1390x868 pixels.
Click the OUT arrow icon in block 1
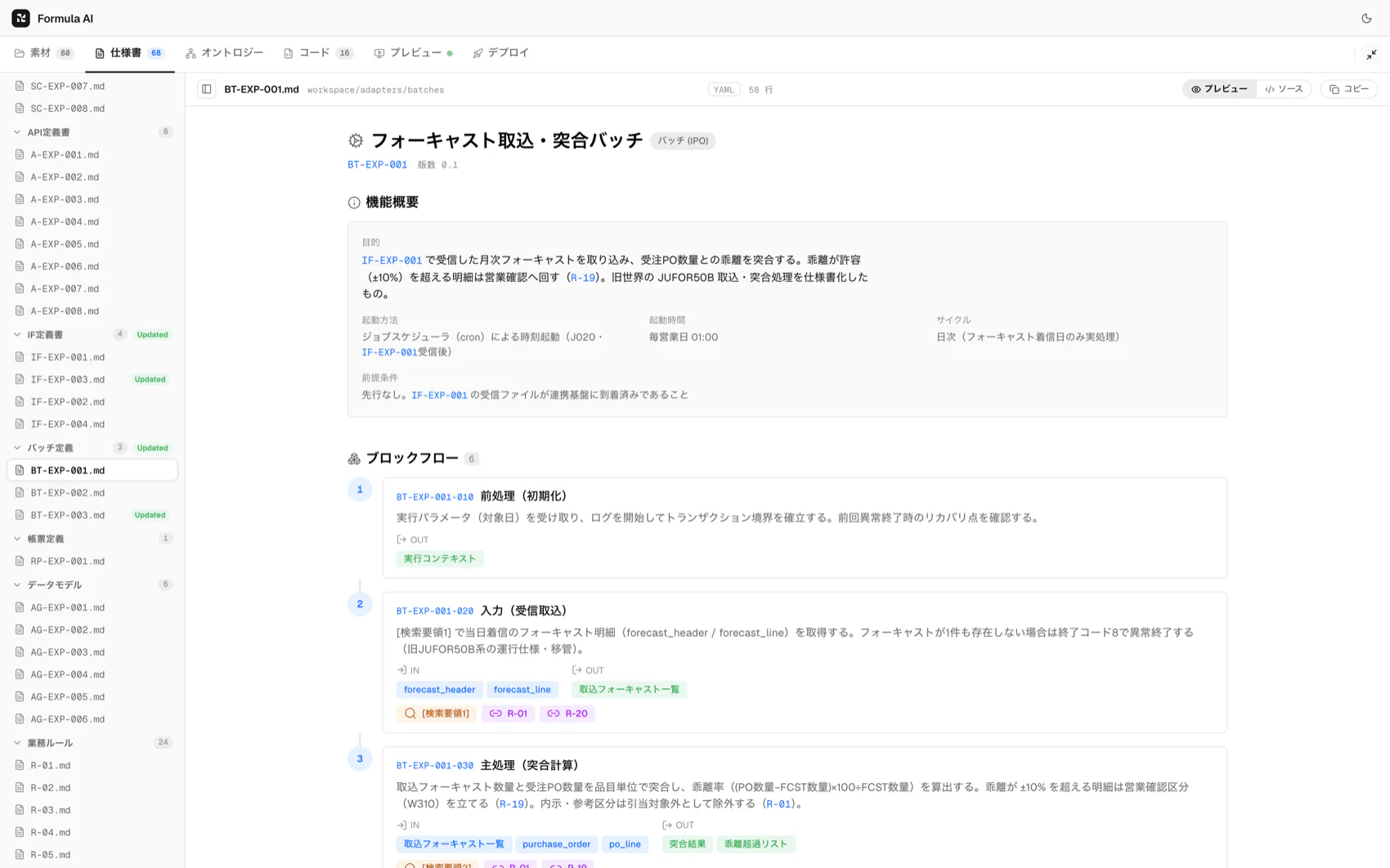click(x=401, y=539)
